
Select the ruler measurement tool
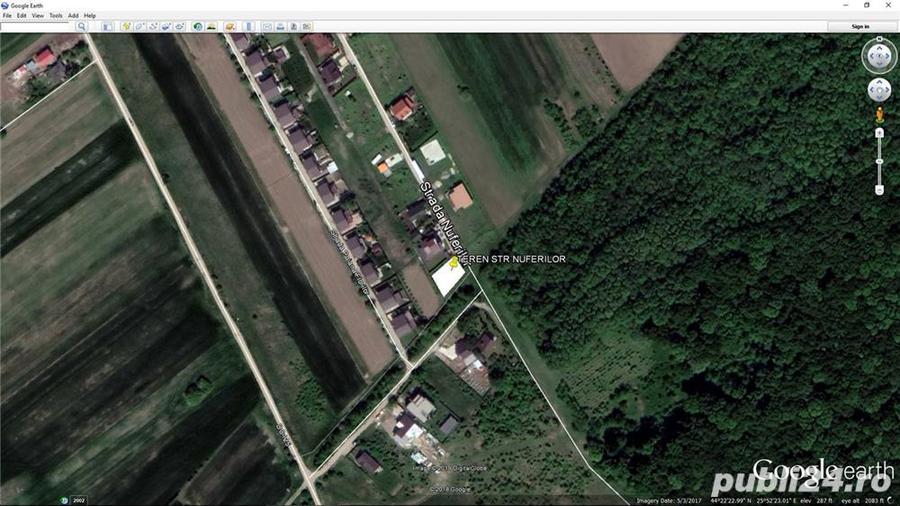[x=249, y=26]
